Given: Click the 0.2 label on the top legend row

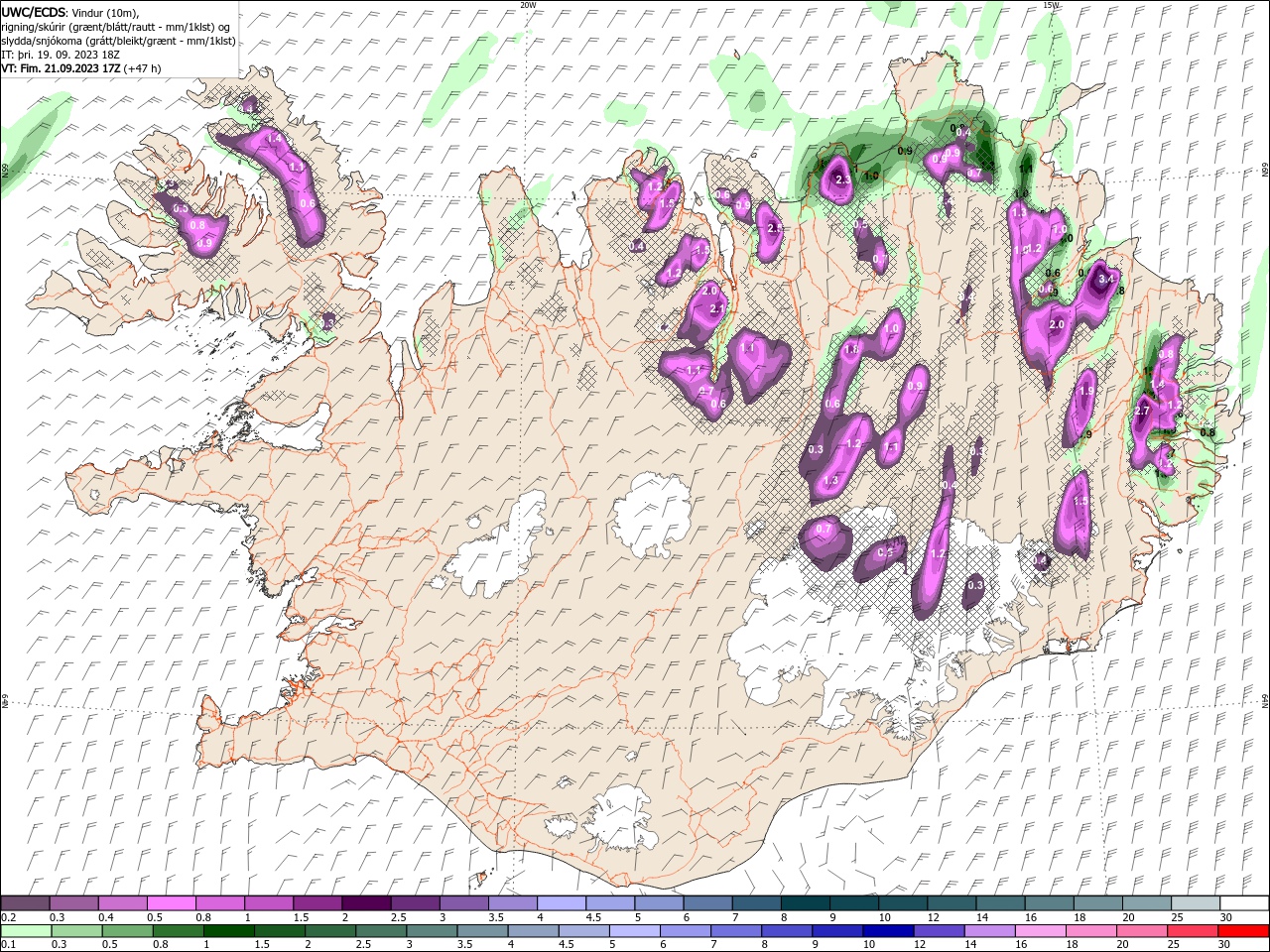Looking at the screenshot, I should click(x=8, y=917).
